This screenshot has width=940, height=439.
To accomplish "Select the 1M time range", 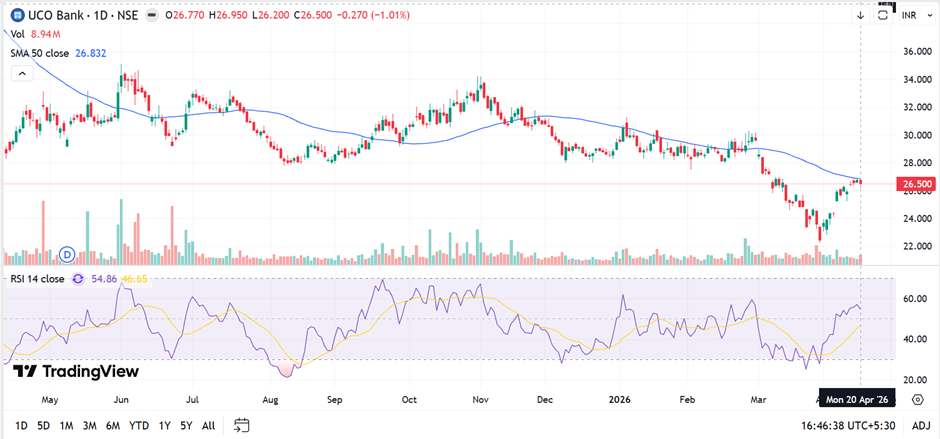I will 66,425.
